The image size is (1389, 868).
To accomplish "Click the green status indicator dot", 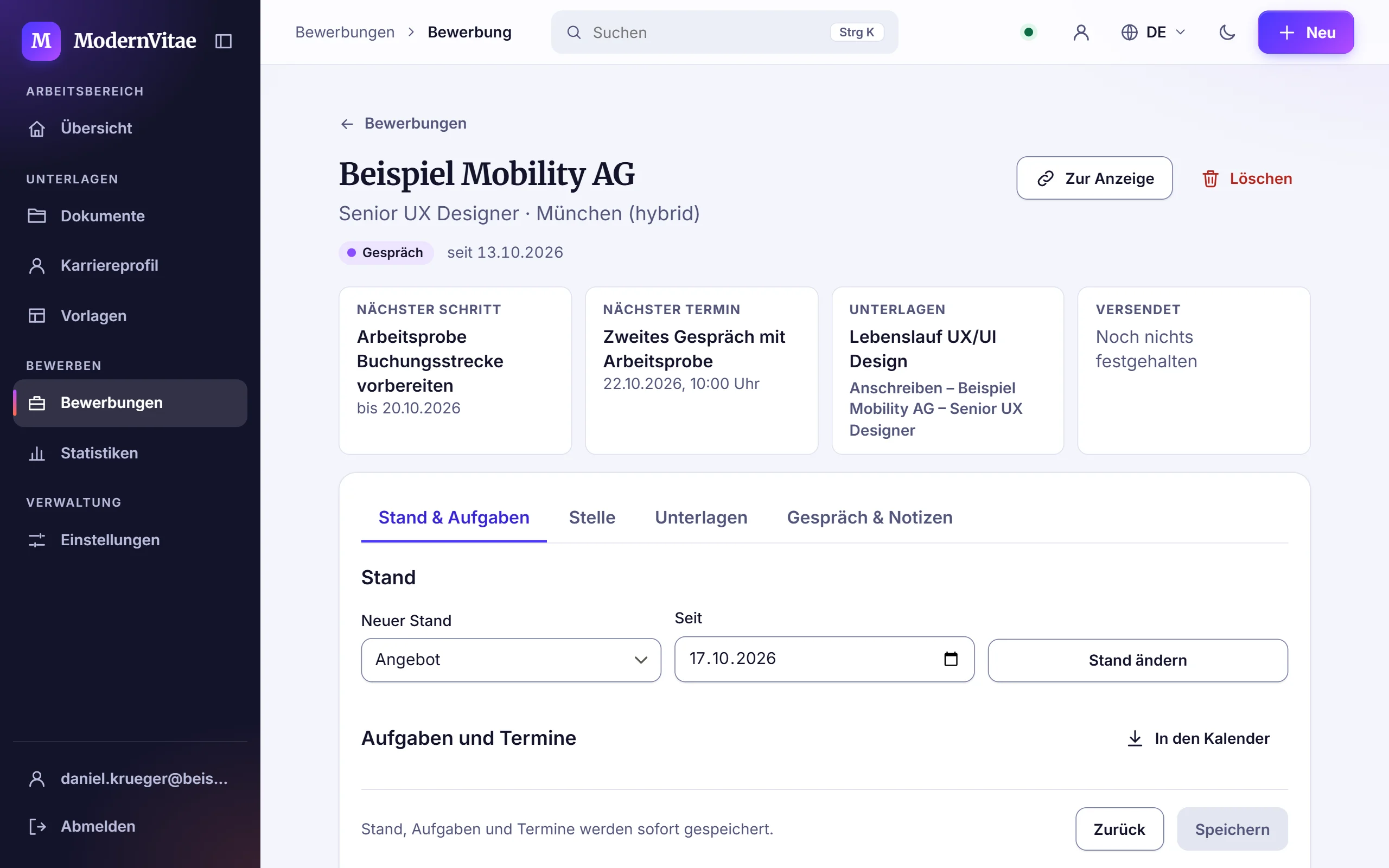I will tap(1029, 32).
